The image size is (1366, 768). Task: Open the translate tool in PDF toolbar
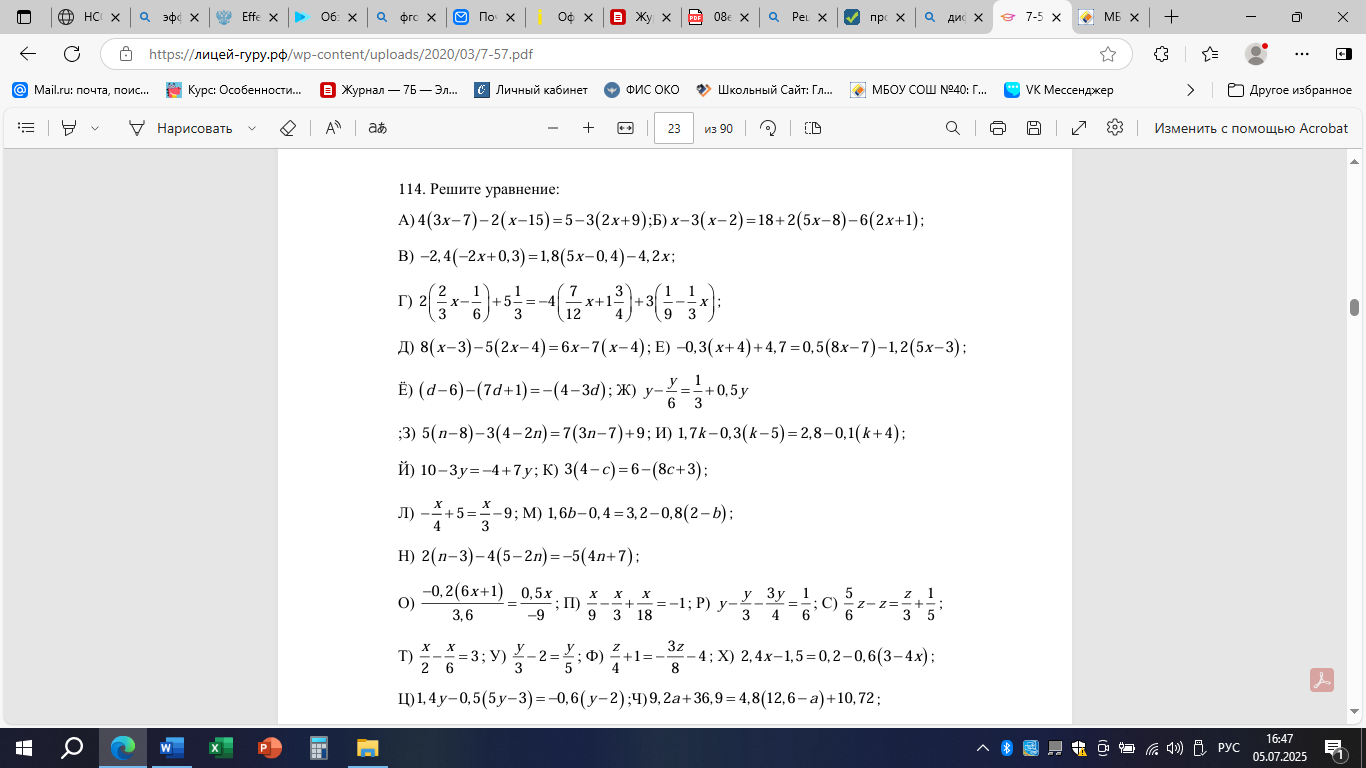point(377,128)
